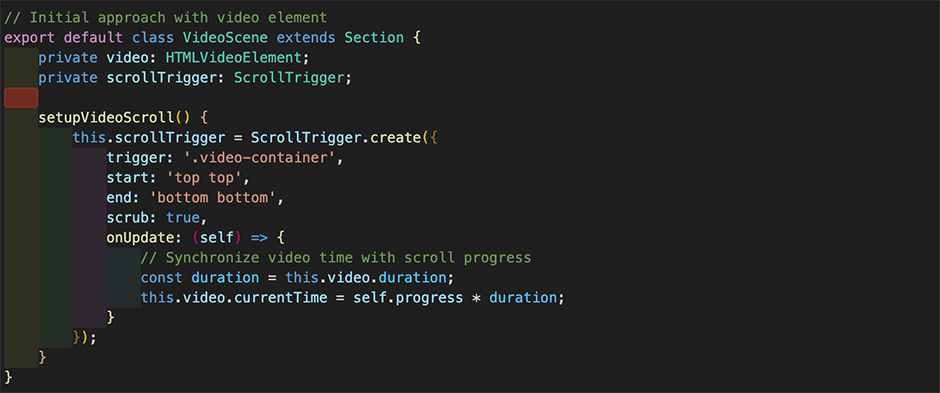Click the self parameter in onUpdate

[x=216, y=238]
